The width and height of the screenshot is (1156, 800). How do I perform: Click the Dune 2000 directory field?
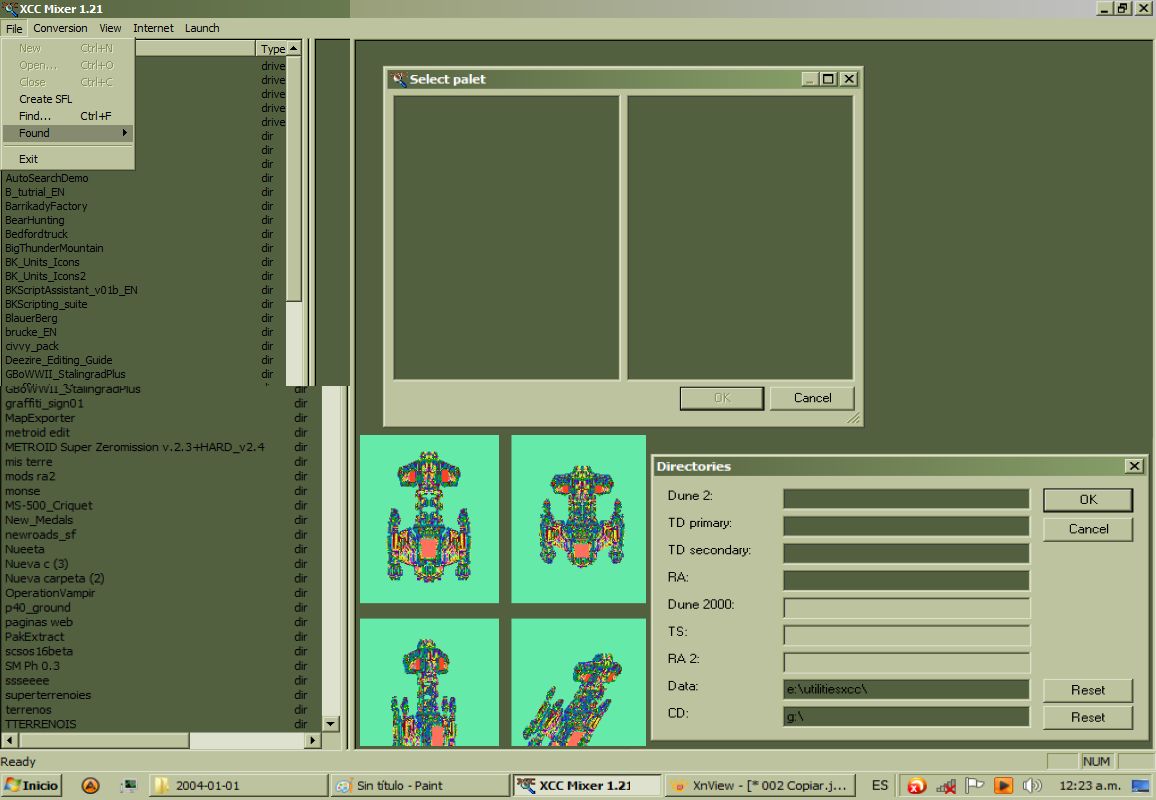pos(906,608)
